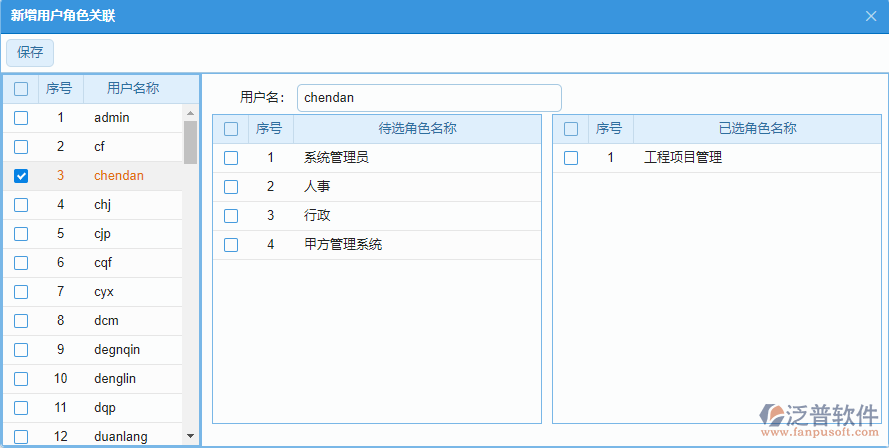
Task: Select the user row denglin
Action: pos(115,379)
